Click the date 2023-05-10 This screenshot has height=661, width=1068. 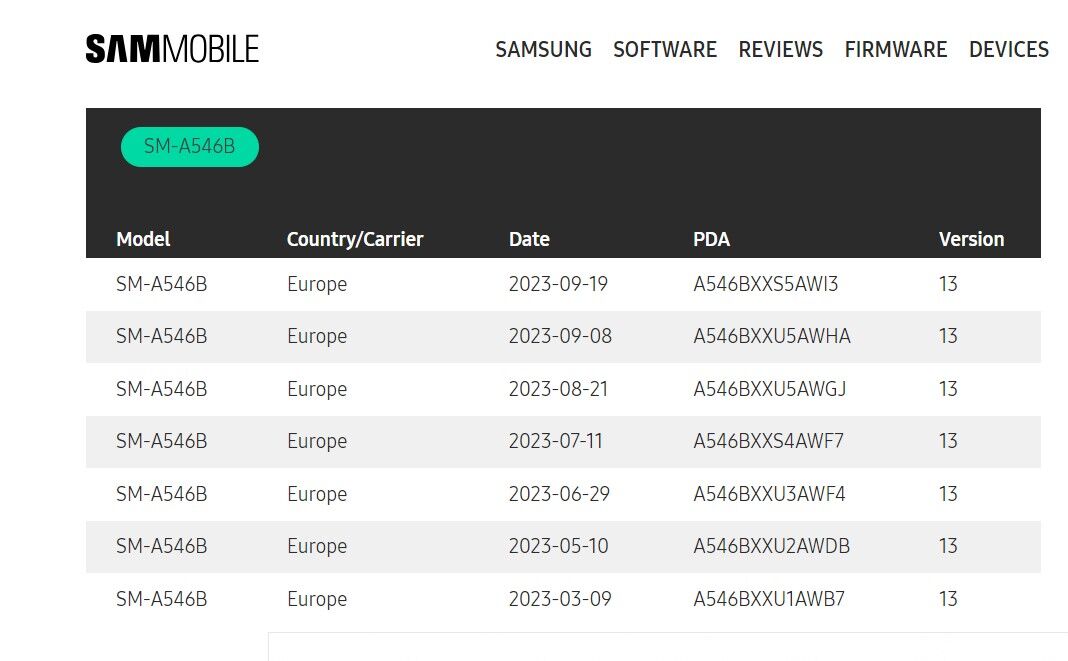pyautogui.click(x=559, y=546)
